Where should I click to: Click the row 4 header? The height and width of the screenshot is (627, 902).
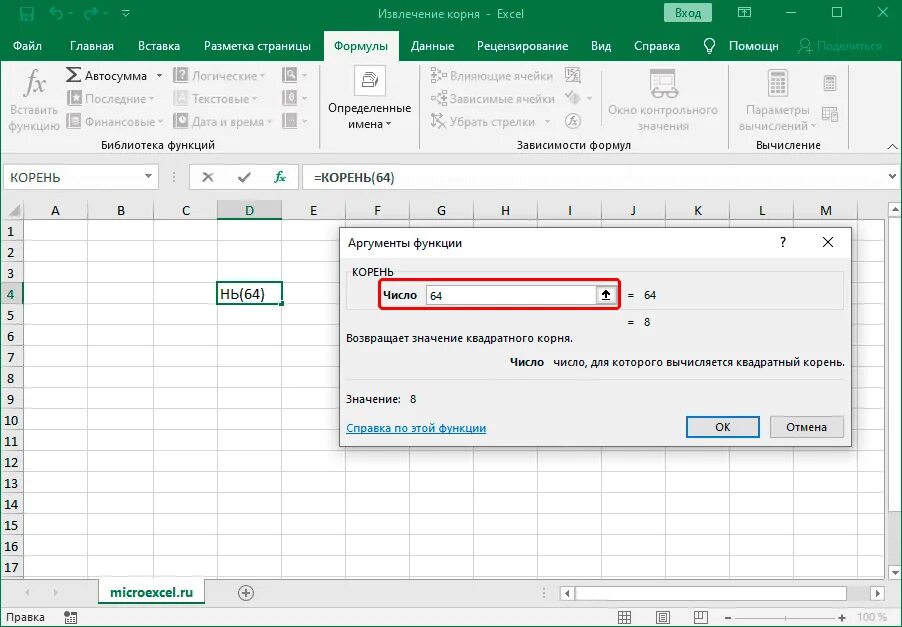[11, 294]
